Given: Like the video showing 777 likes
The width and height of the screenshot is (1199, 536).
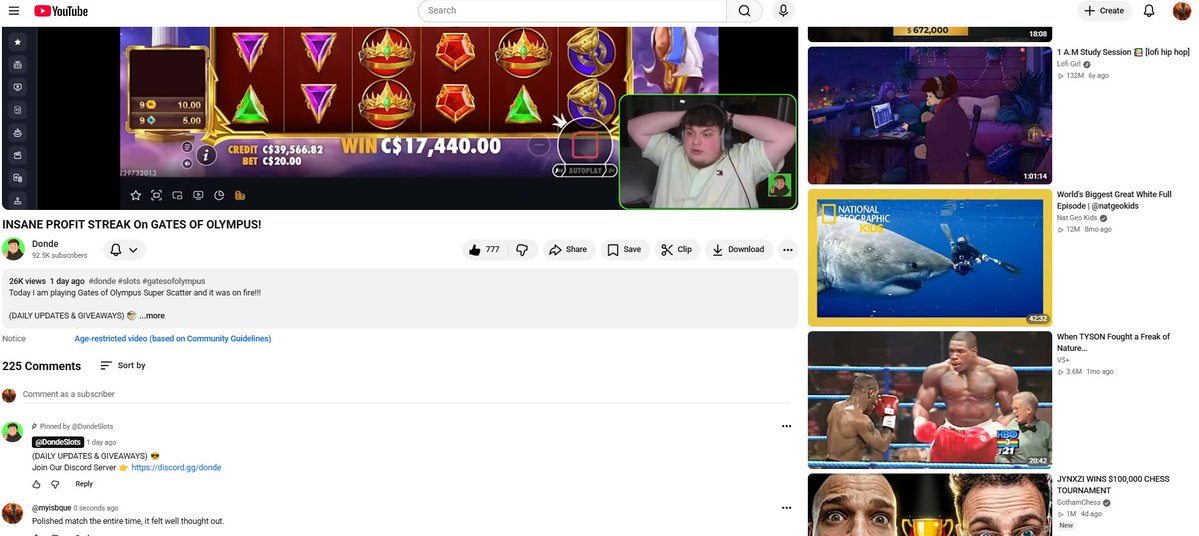Looking at the screenshot, I should 486,249.
